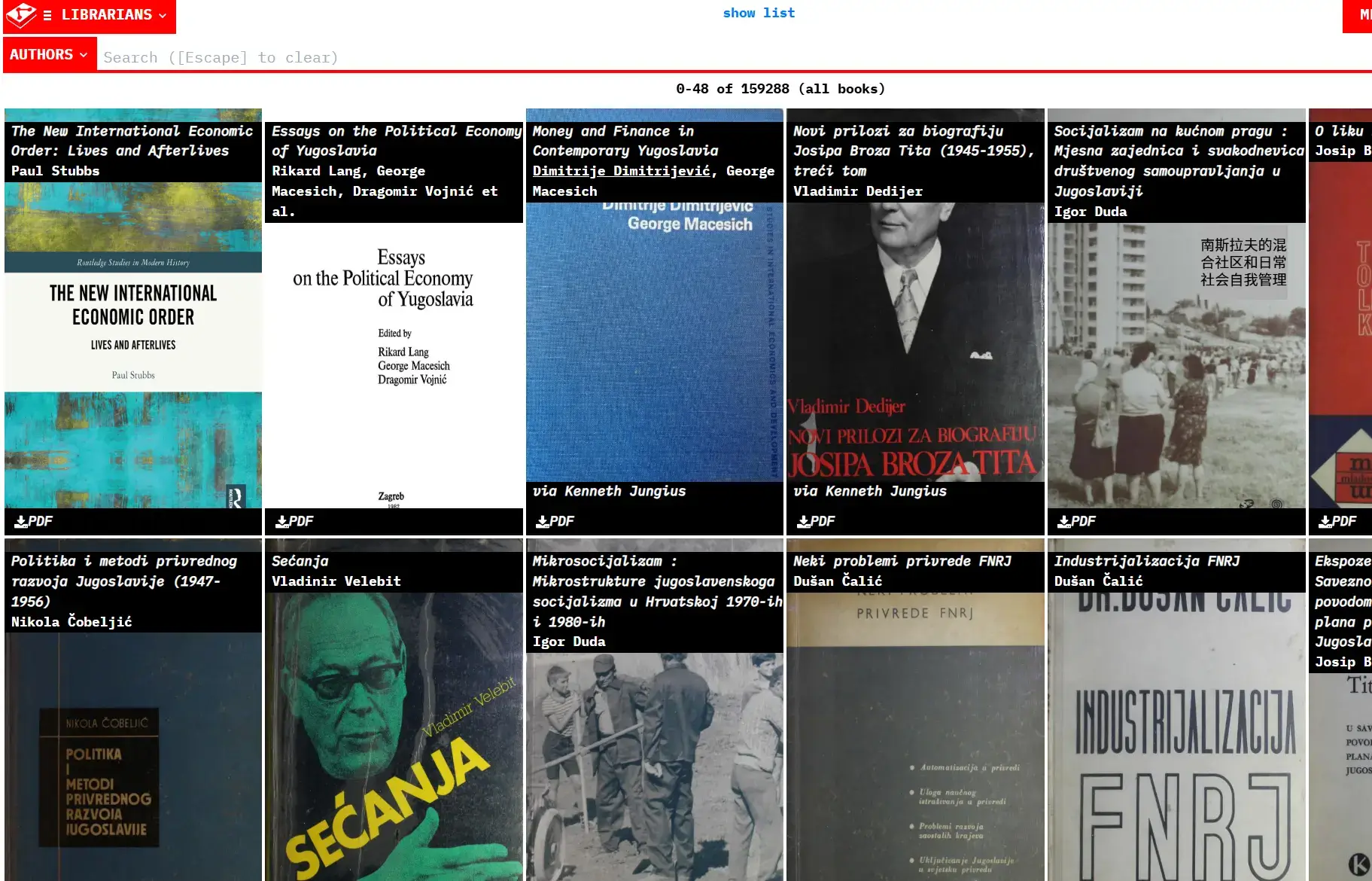Select author Vladimir Dedijer
Screen dimensions: 1372x881
(857, 191)
